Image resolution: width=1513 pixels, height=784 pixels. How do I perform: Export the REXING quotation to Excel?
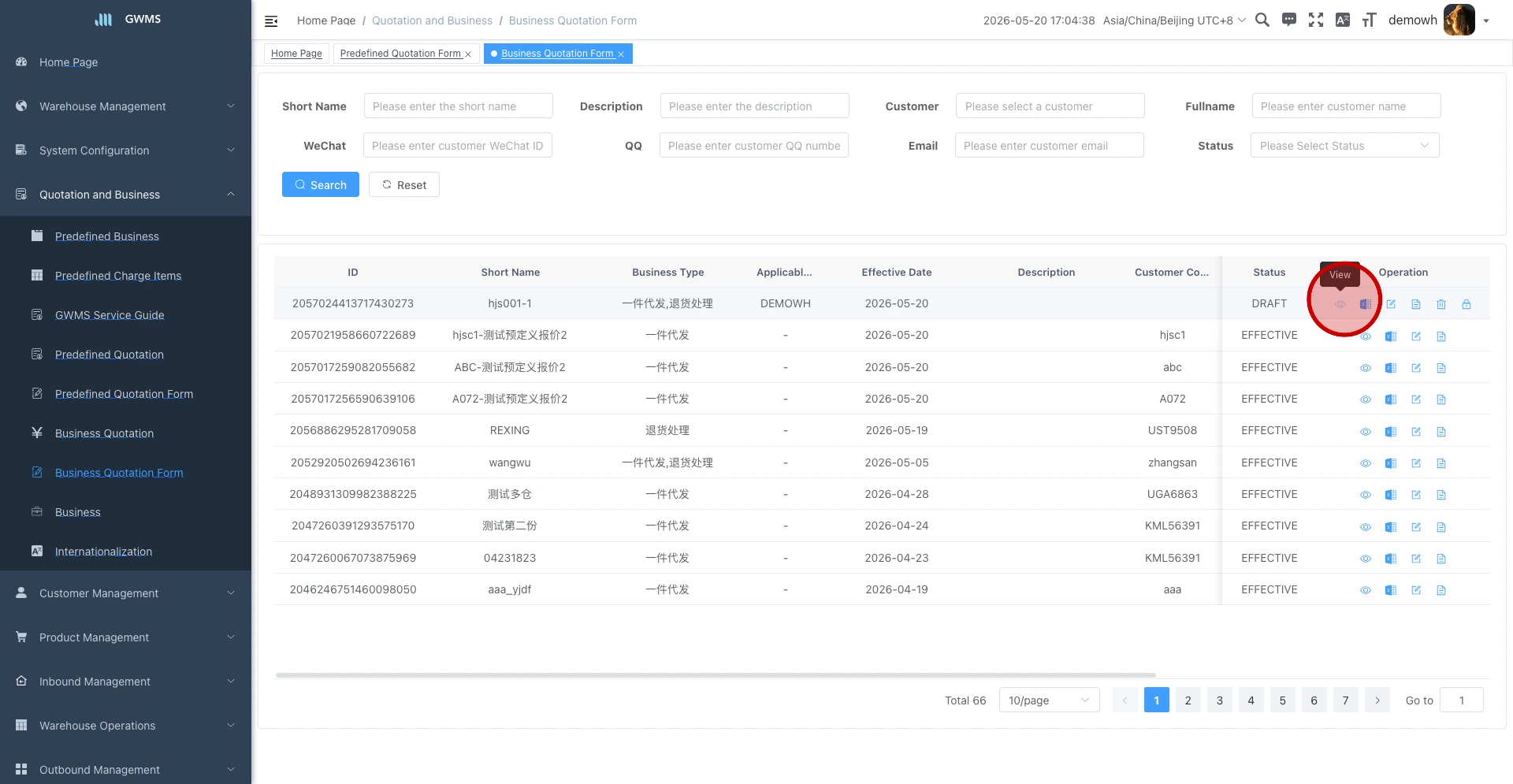(x=1391, y=432)
